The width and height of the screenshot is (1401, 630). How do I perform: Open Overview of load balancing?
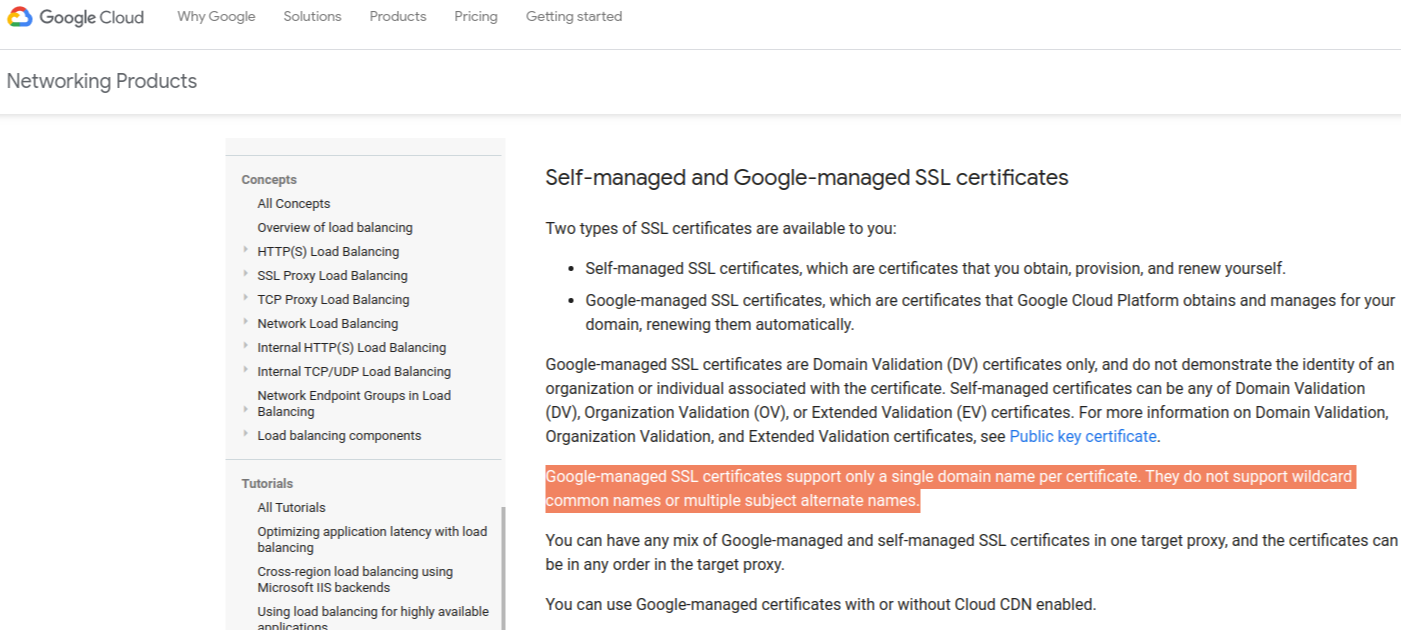335,228
